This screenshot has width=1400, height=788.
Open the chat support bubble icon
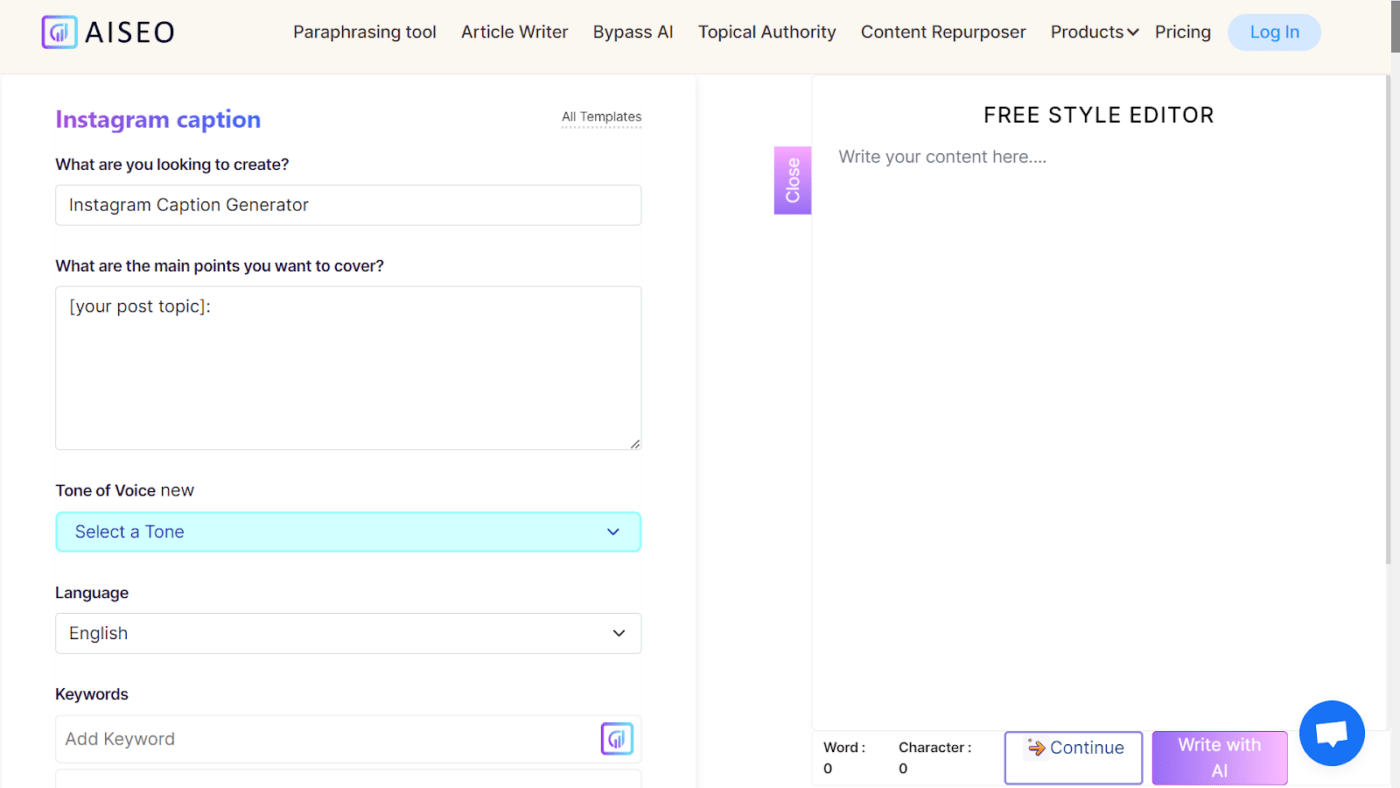click(1332, 733)
